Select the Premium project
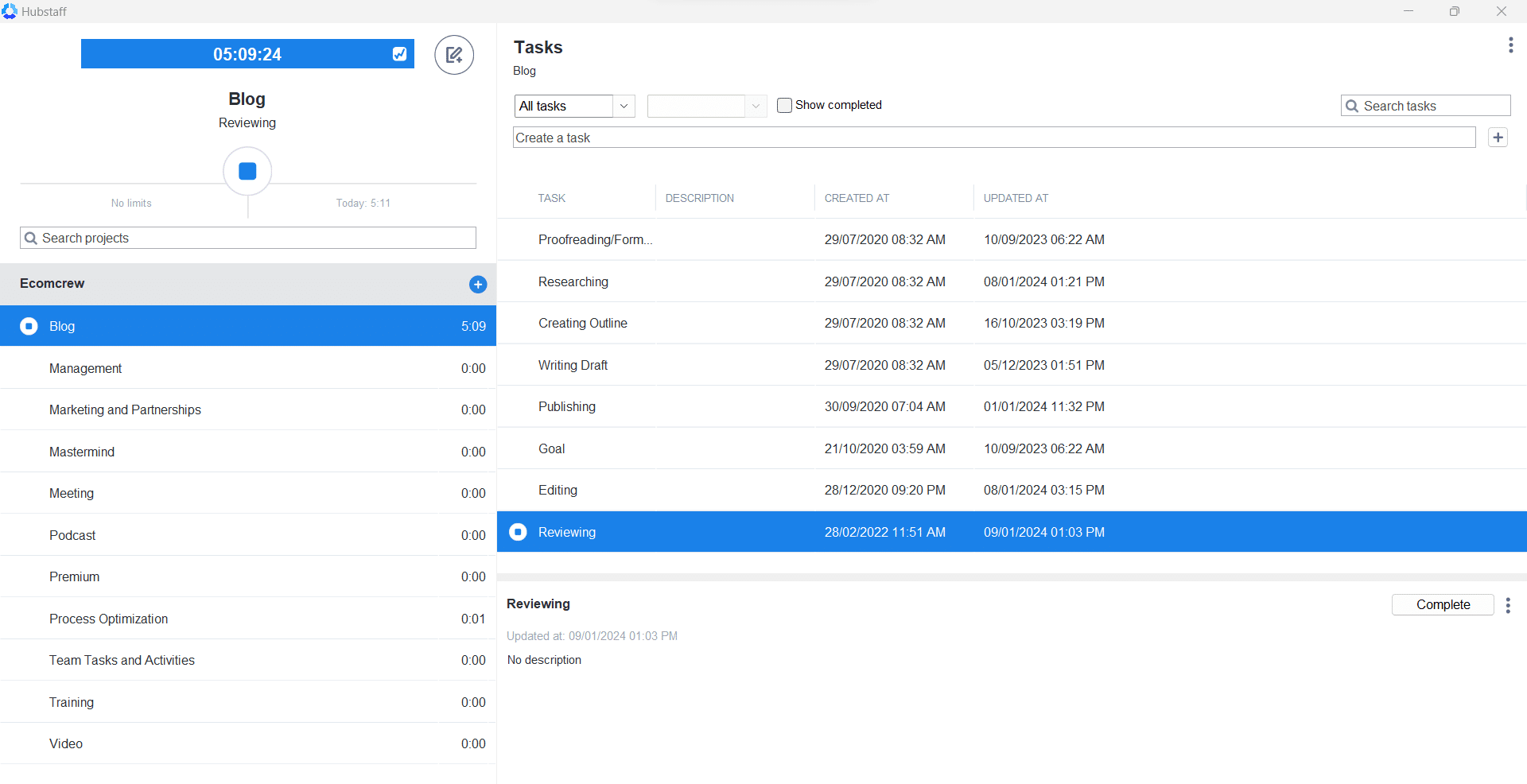Viewport: 1527px width, 784px height. click(248, 576)
